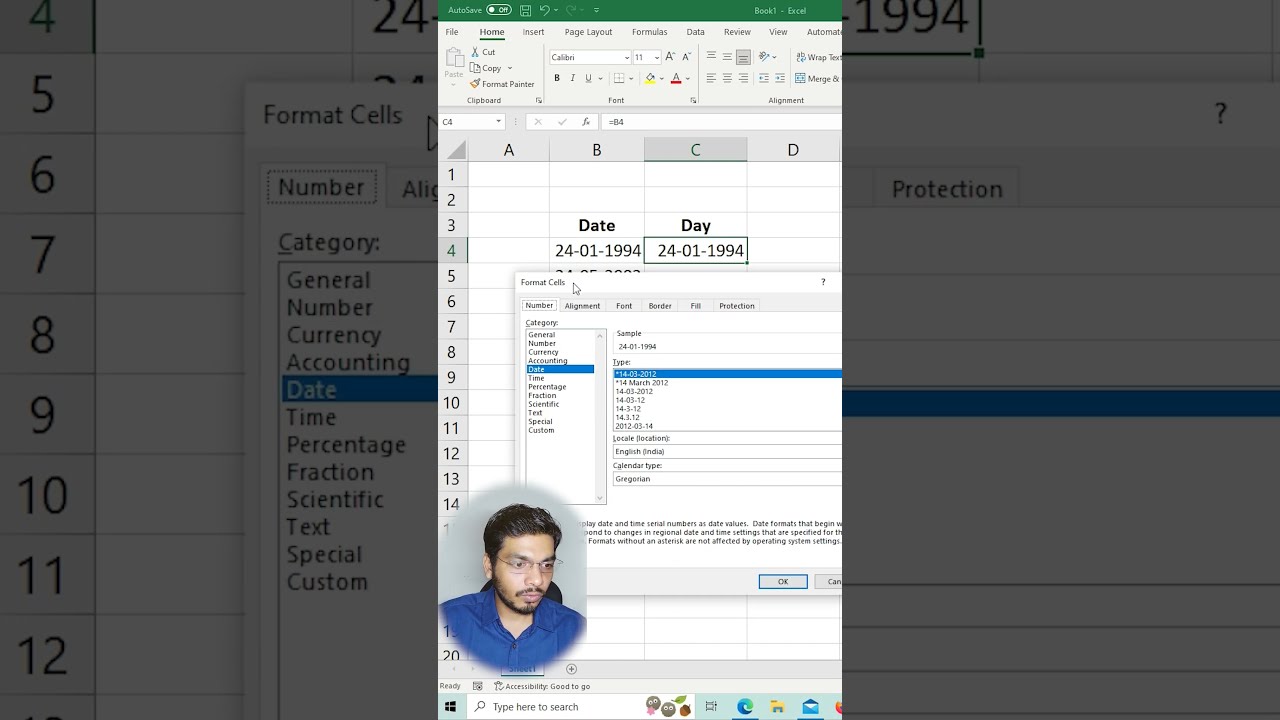Align text to the right
The height and width of the screenshot is (720, 1280).
[743, 78]
